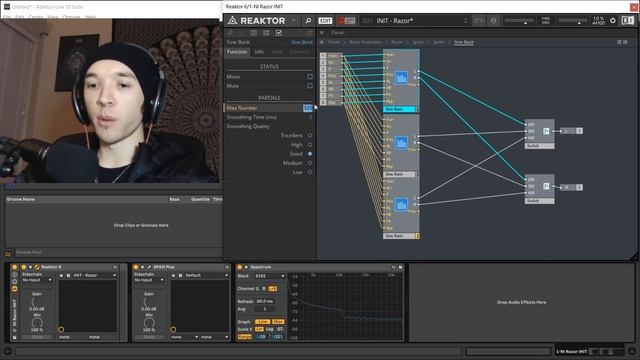Click the top Sine Bank module icon
Screen dimensions: 640x360
pyautogui.click(x=401, y=78)
